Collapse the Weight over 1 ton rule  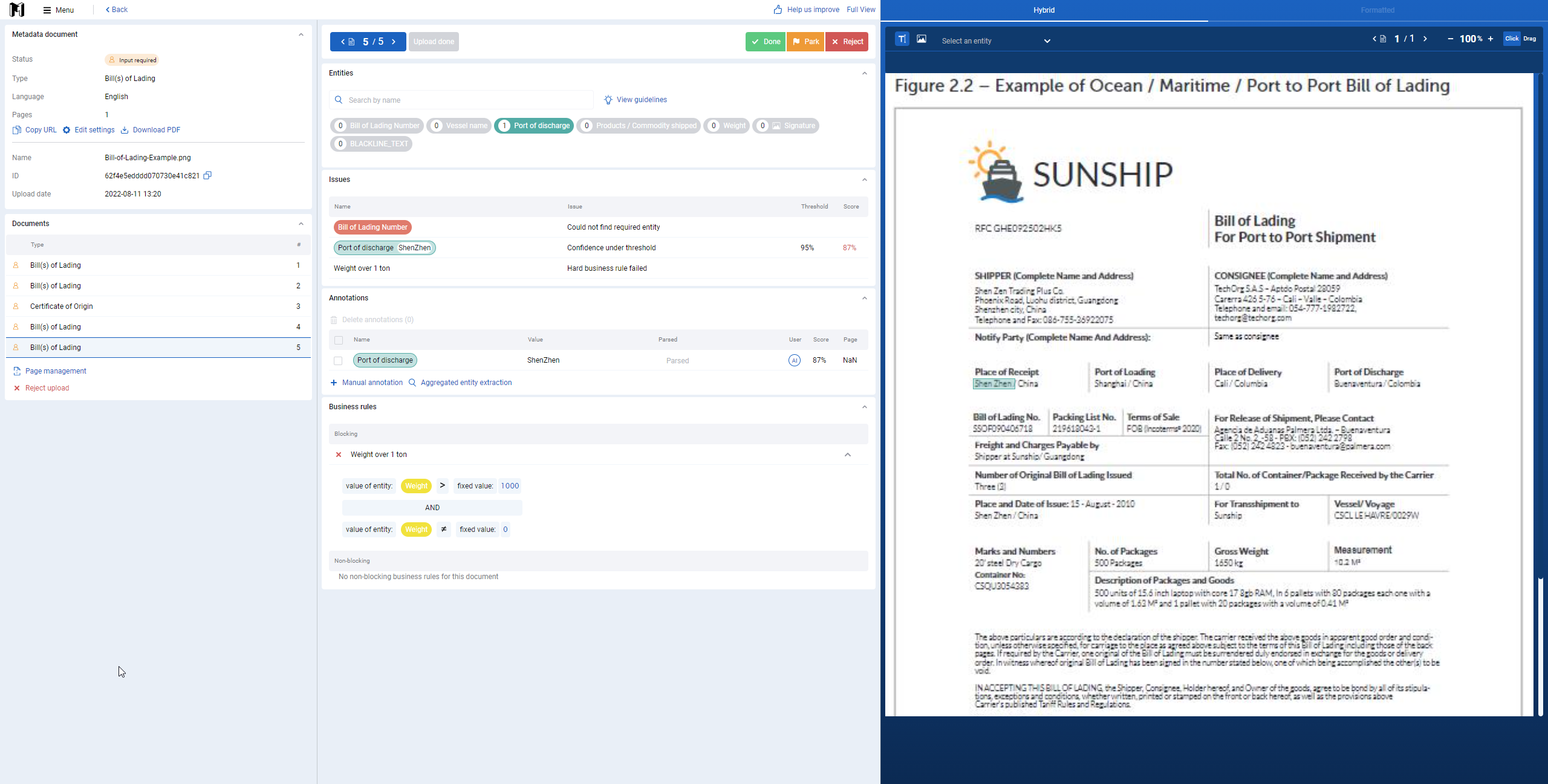click(848, 455)
